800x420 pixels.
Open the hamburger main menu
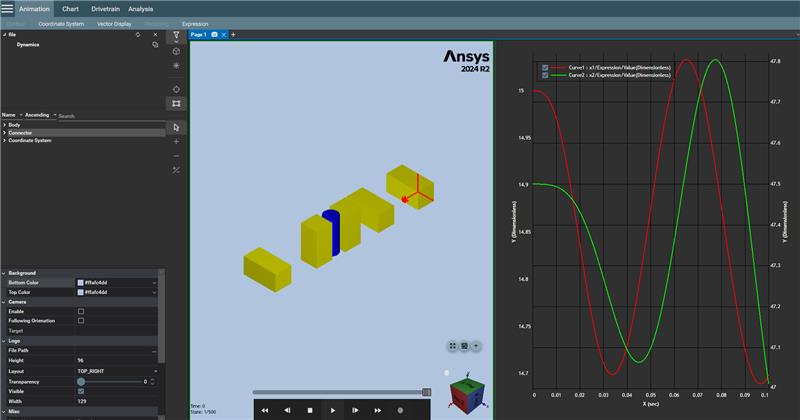click(7, 8)
